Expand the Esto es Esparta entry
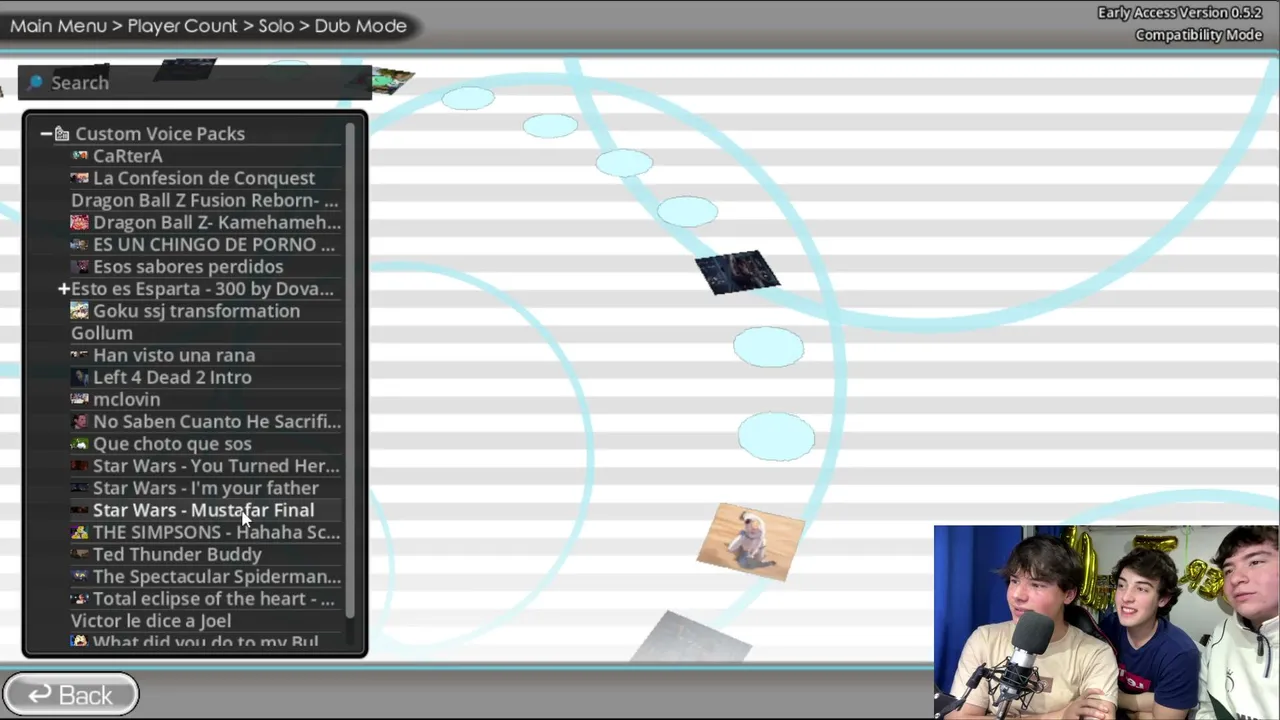 click(64, 289)
